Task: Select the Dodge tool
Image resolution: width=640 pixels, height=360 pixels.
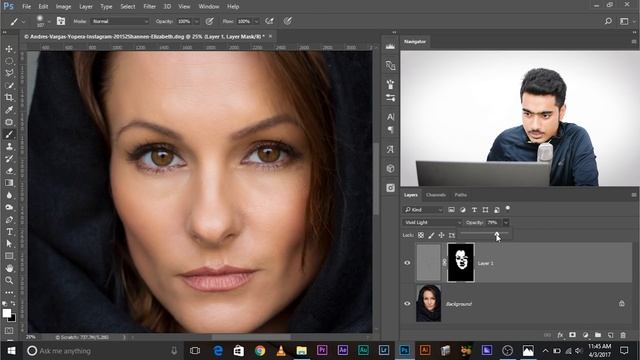Action: (9, 207)
